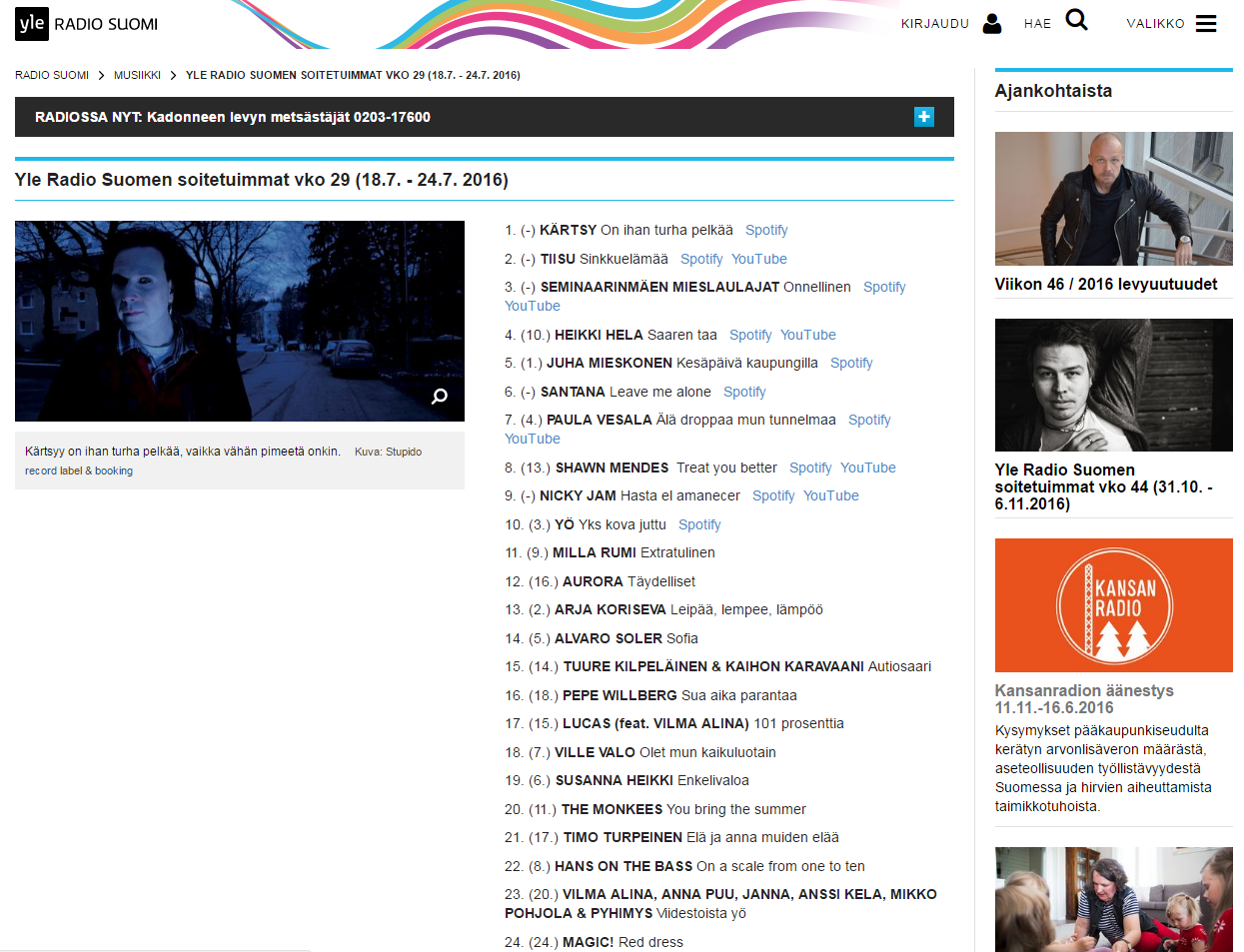Open YouTube link for Nicky Jam
This screenshot has height=952, width=1244.
click(831, 495)
